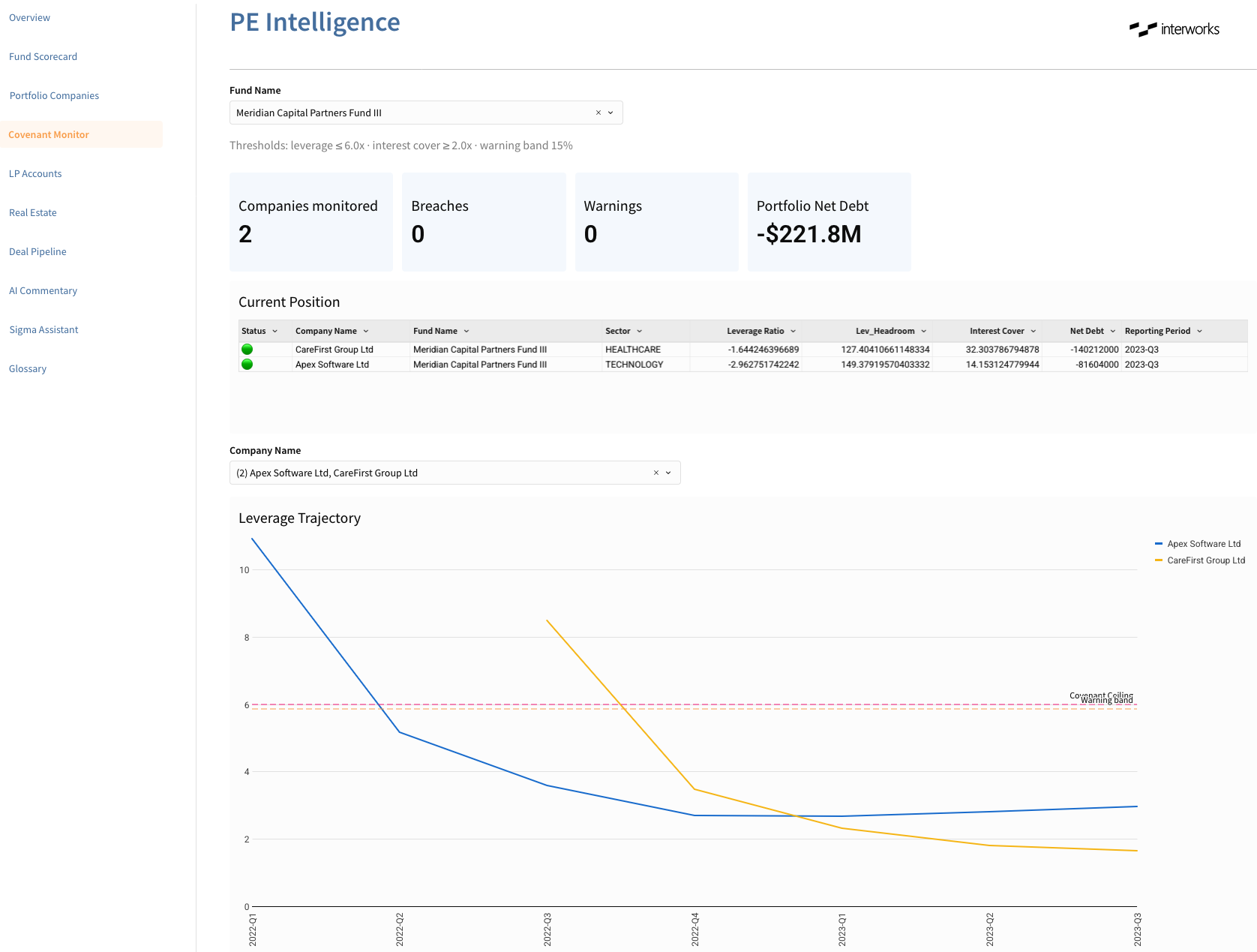The height and width of the screenshot is (952, 1257).
Task: Click the interworks logo
Action: pyautogui.click(x=1174, y=29)
